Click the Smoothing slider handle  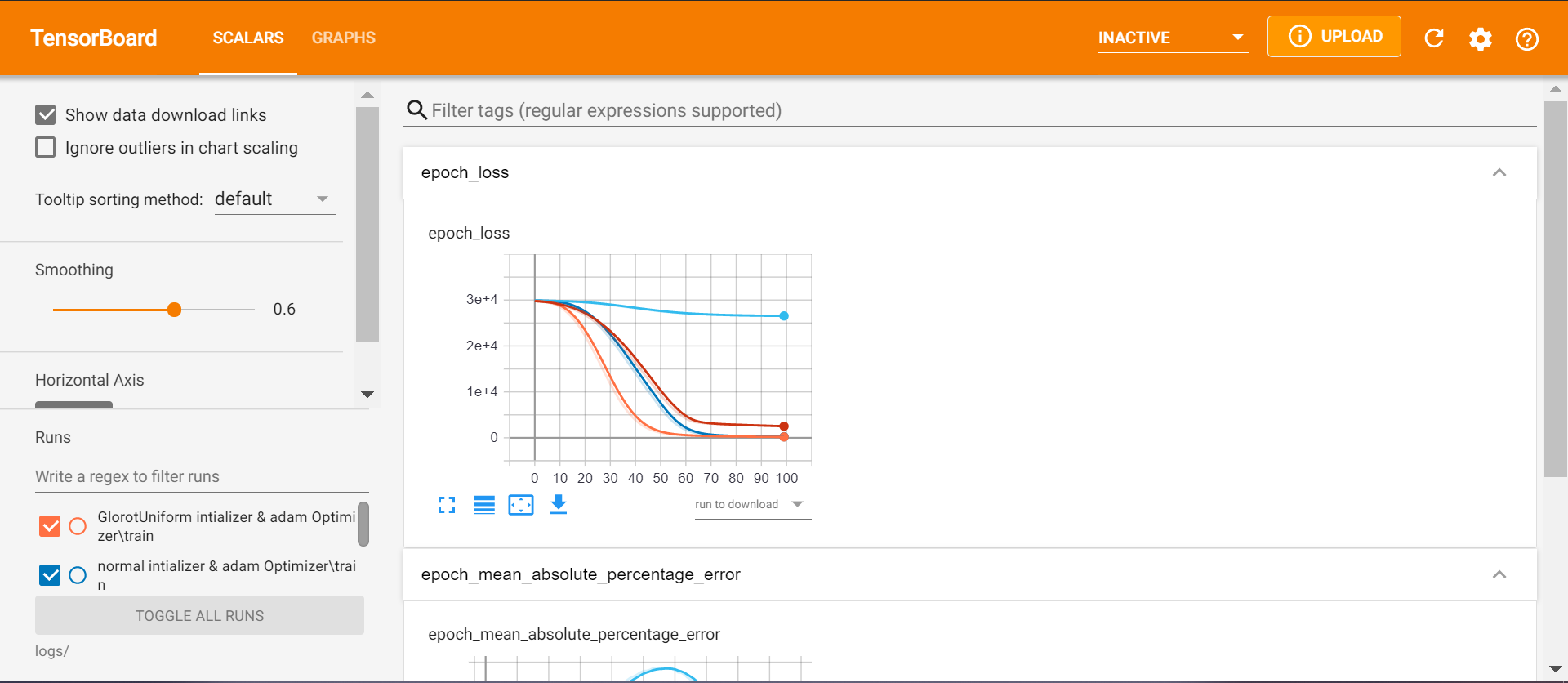point(174,310)
